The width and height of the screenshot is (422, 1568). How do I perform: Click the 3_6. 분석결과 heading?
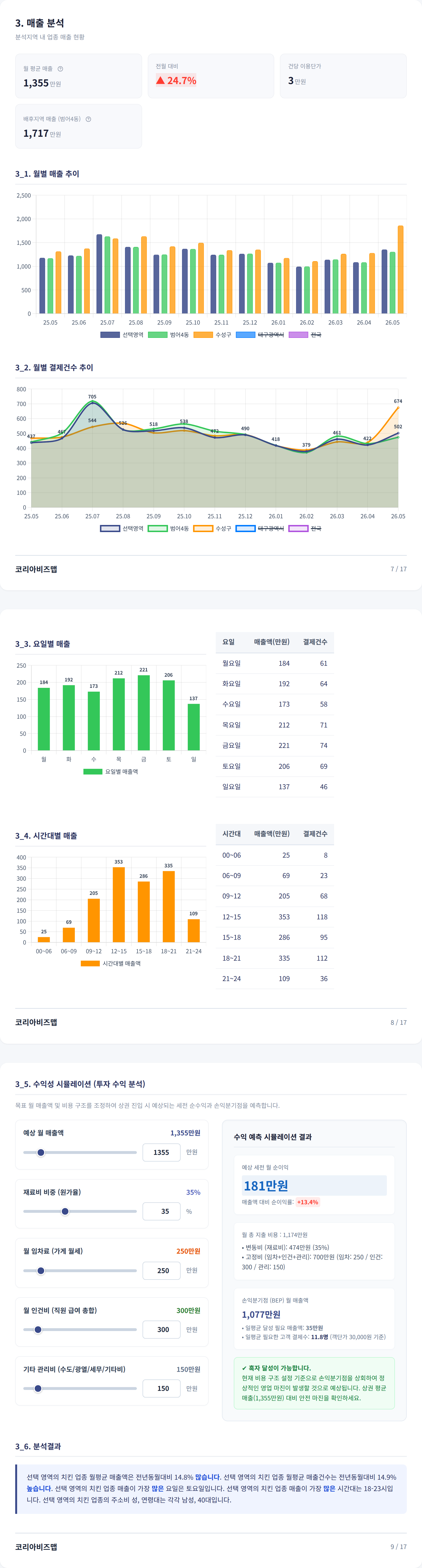coord(38,1446)
